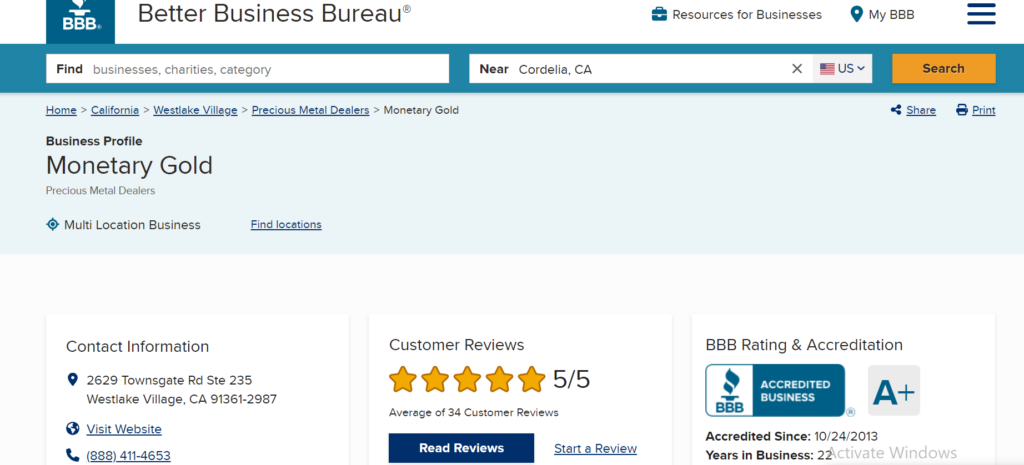Click the briefcase icon for business resources
The image size is (1024, 465).
[659, 14]
